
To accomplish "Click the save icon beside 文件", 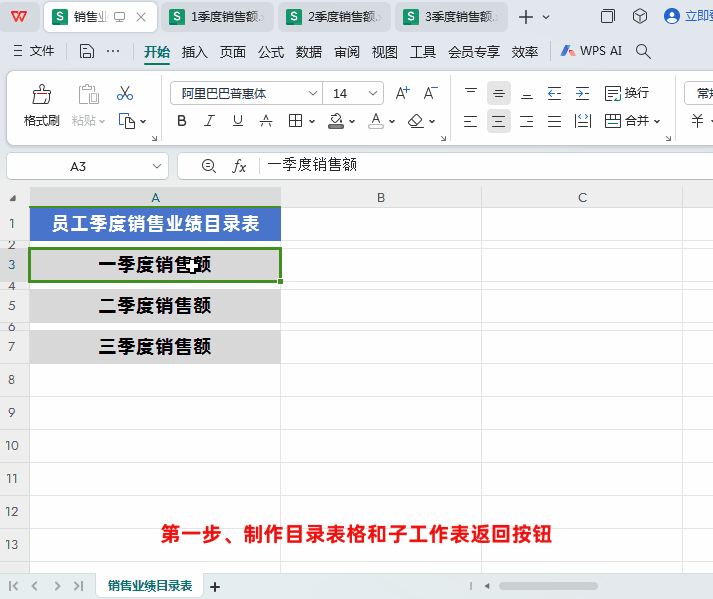I will tap(87, 52).
